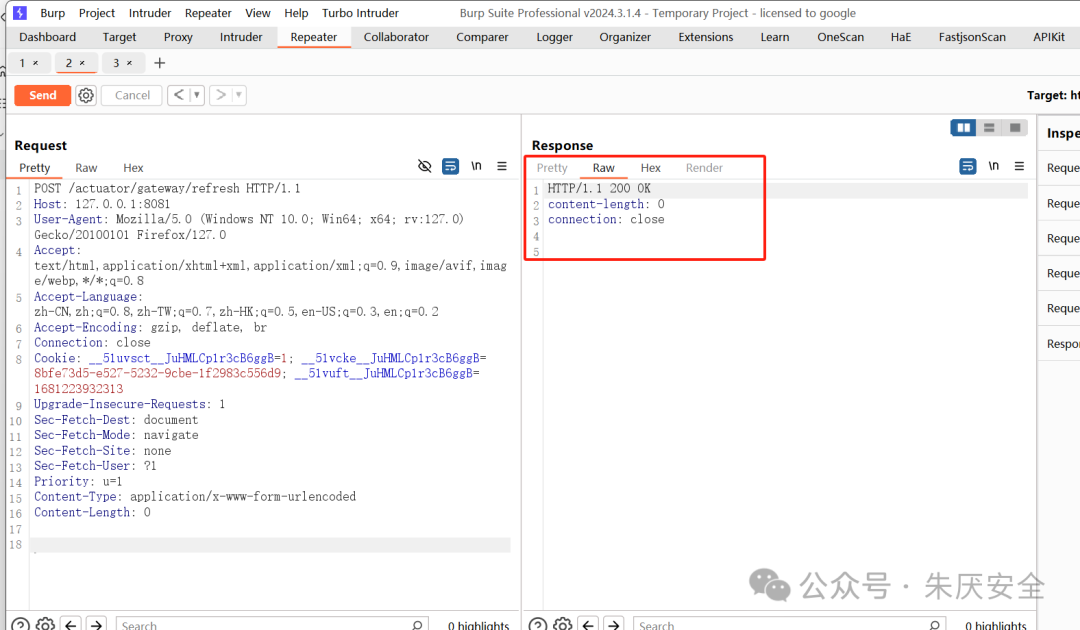Switch to the Proxy tab
Viewport: 1080px width, 630px height.
click(x=178, y=37)
